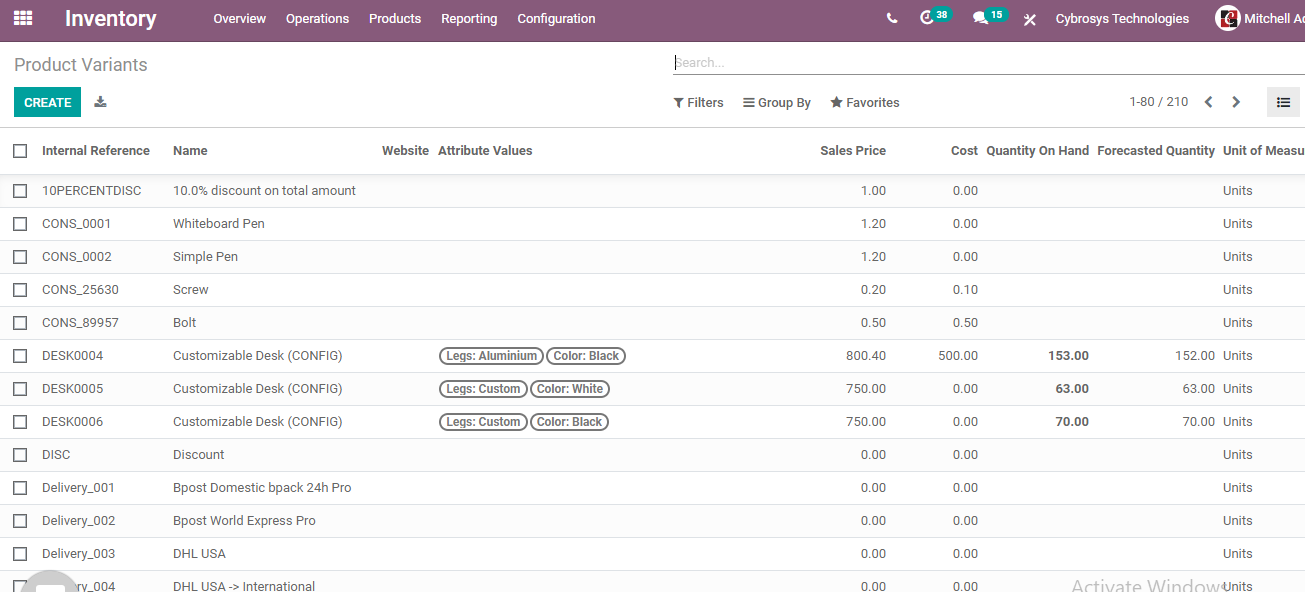Click DESK0006 Legs: Custom tag
This screenshot has width=1305, height=592.
483,422
